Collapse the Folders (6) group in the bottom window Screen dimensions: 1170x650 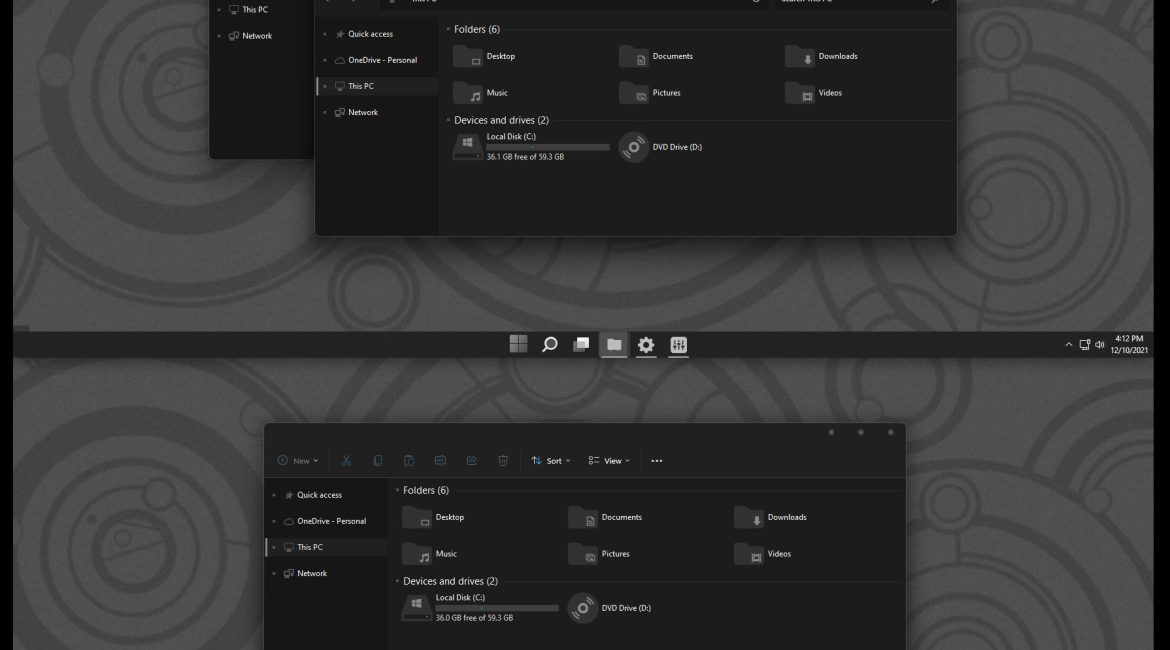coord(398,490)
